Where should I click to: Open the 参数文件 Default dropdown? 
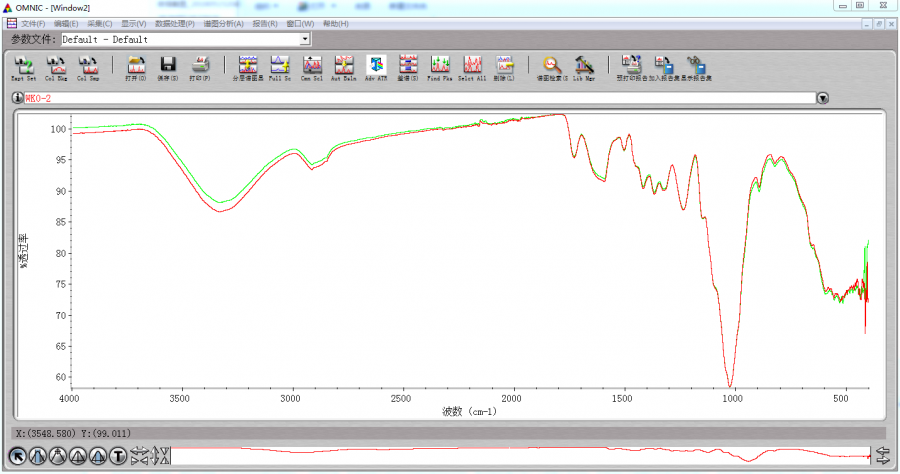pos(305,40)
